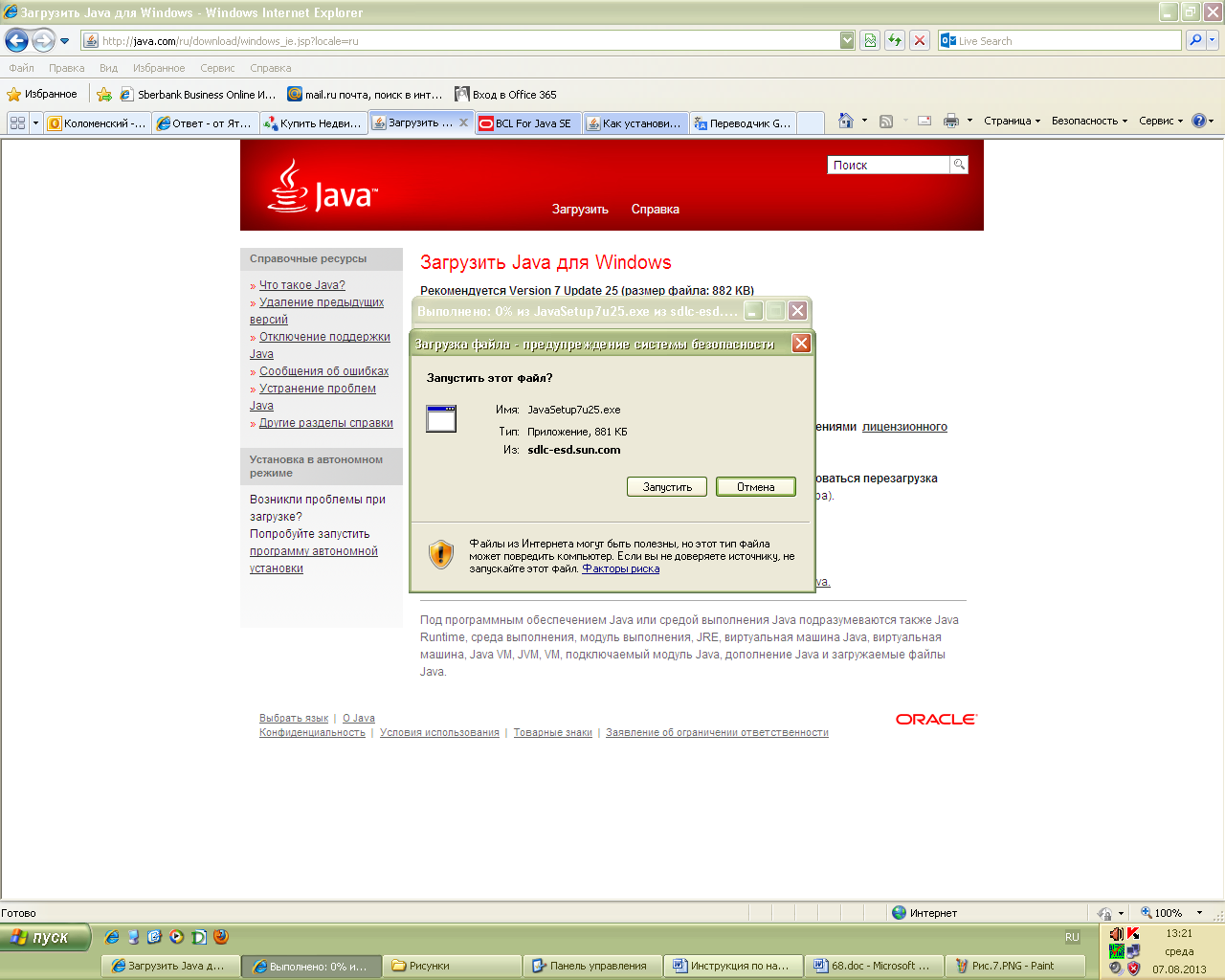Open the search provider options dropdown arrow

[x=1213, y=40]
